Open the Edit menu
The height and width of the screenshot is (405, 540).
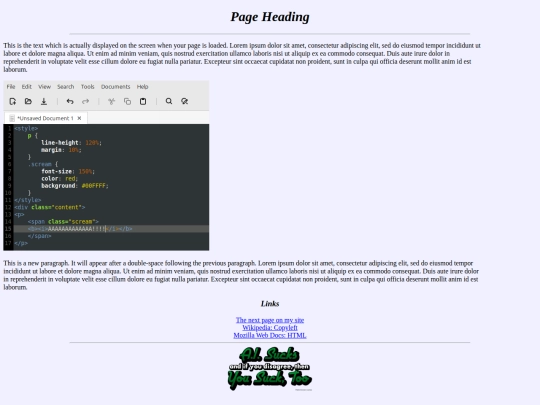point(27,87)
